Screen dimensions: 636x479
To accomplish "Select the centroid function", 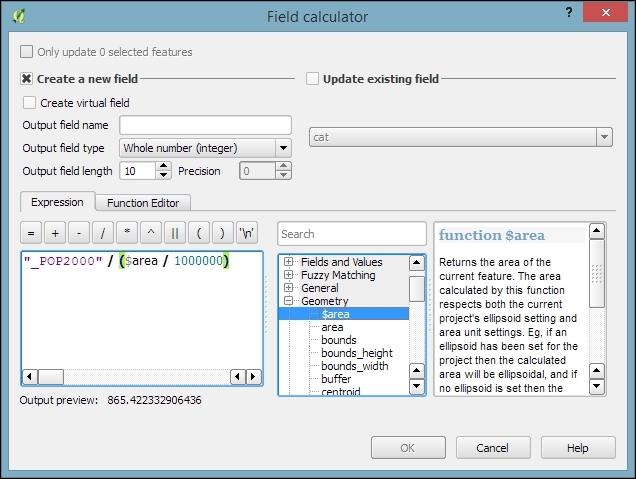I will (x=340, y=391).
